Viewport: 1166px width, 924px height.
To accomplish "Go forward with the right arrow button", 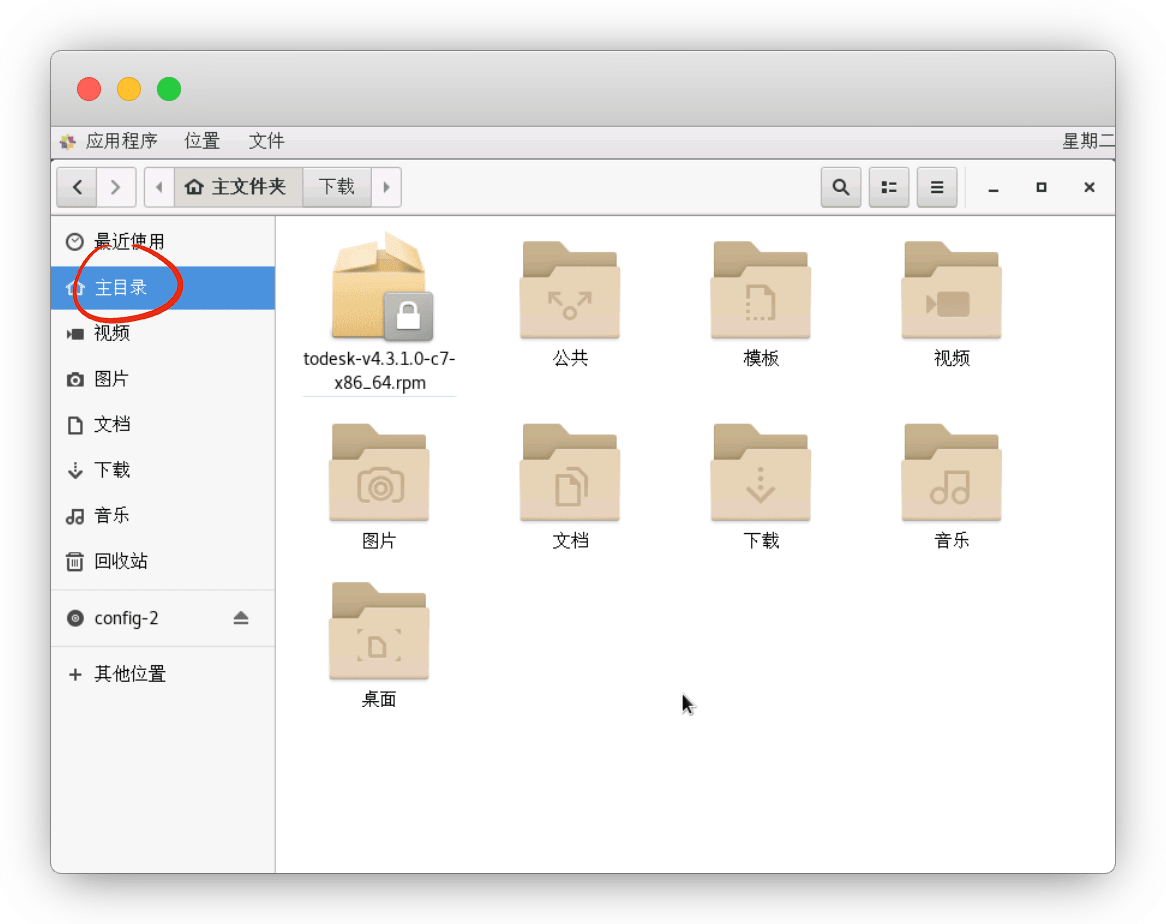I will [x=116, y=187].
